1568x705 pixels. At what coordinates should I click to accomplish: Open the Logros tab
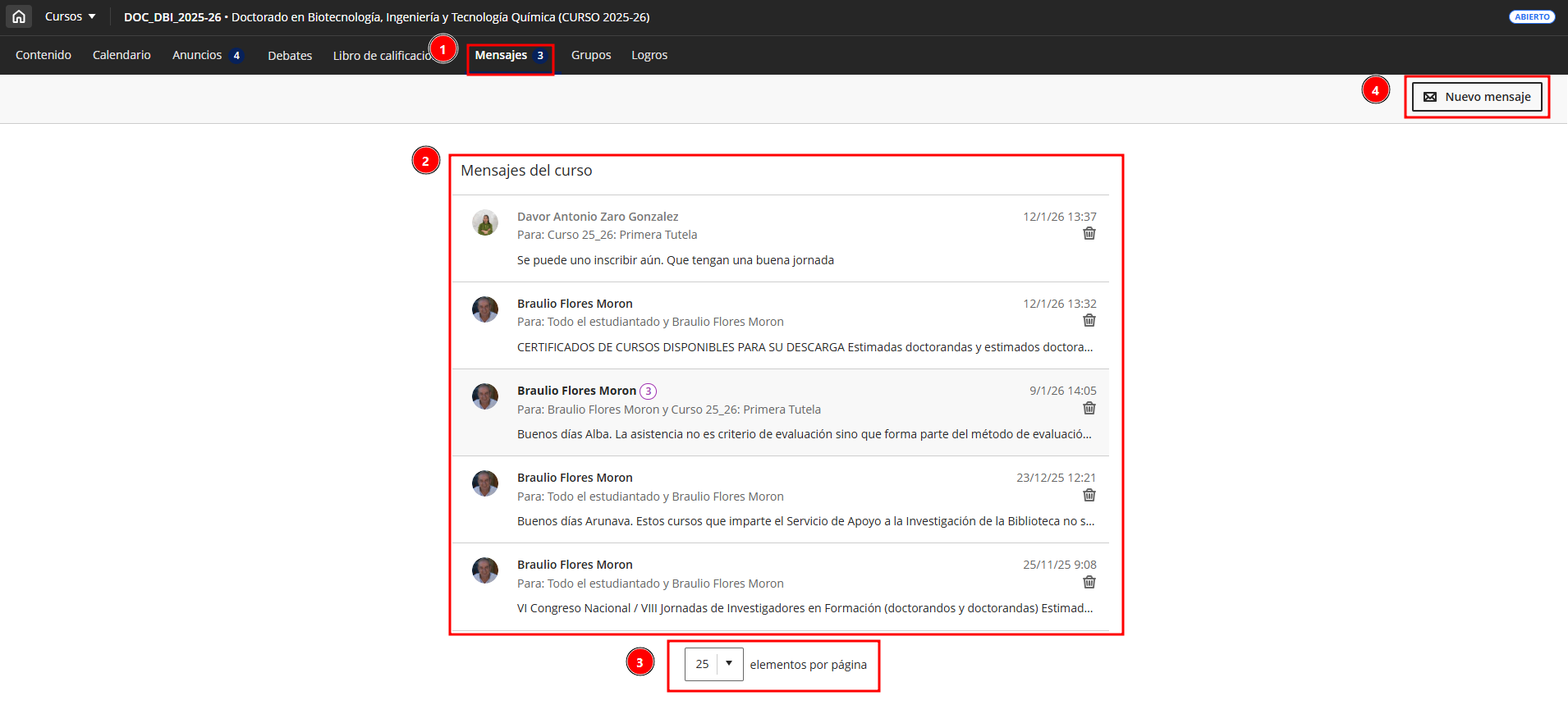coord(649,55)
